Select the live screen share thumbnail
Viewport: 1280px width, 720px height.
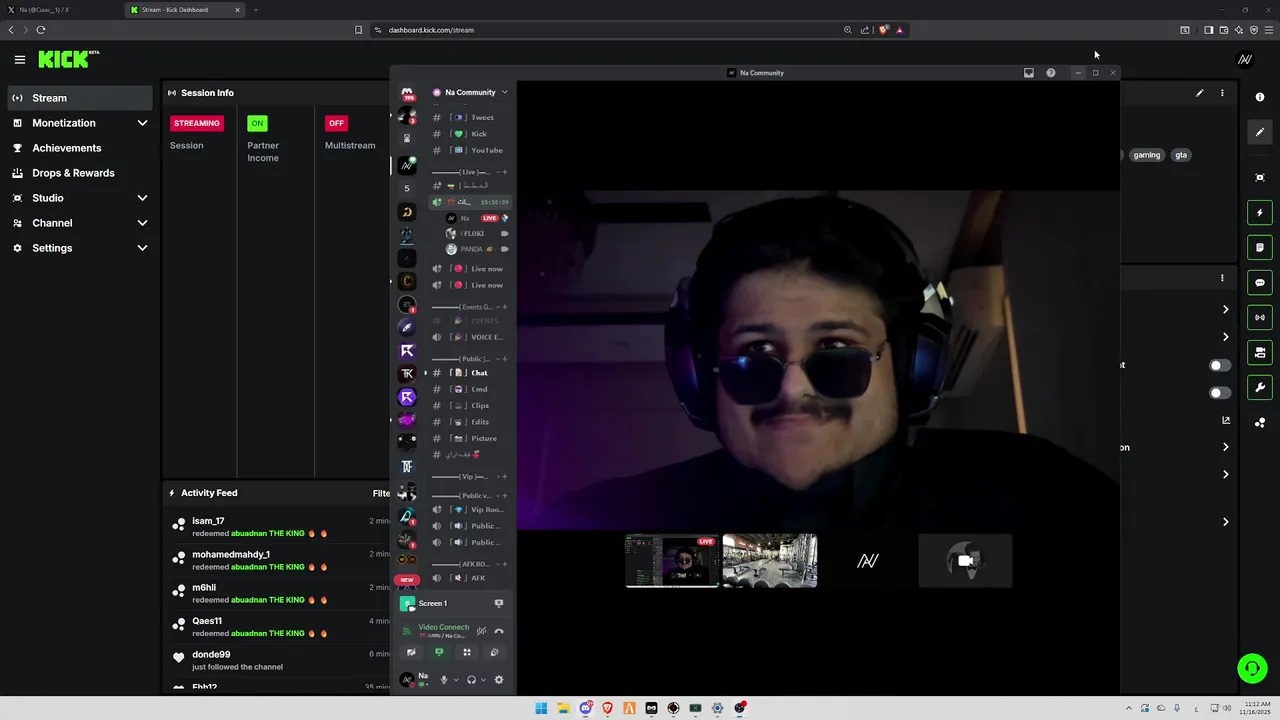[x=672, y=561]
